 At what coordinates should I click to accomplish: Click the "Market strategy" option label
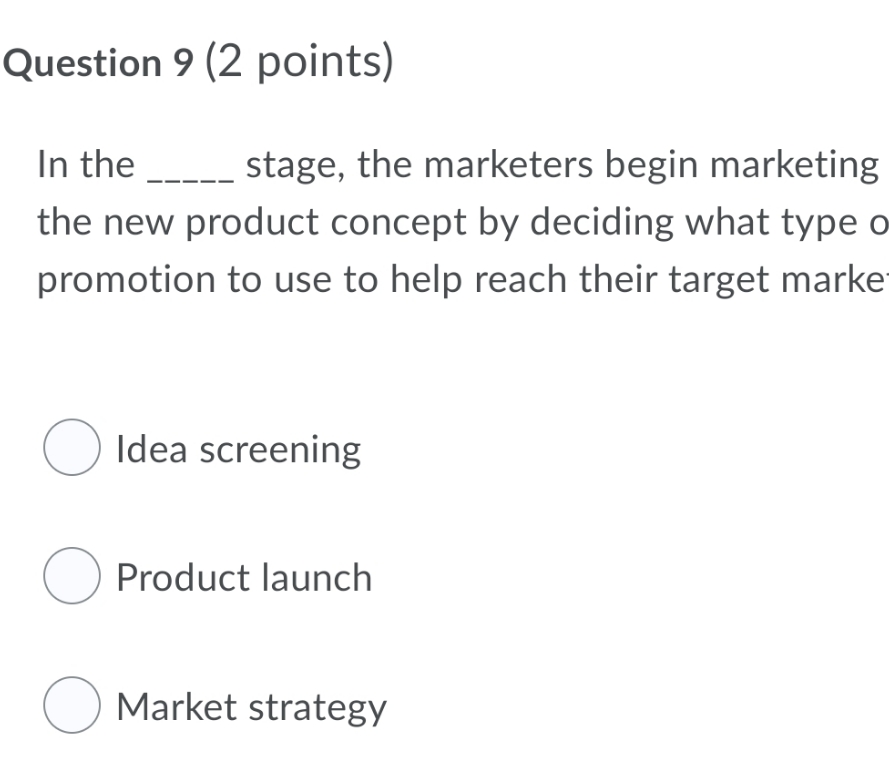click(x=251, y=708)
